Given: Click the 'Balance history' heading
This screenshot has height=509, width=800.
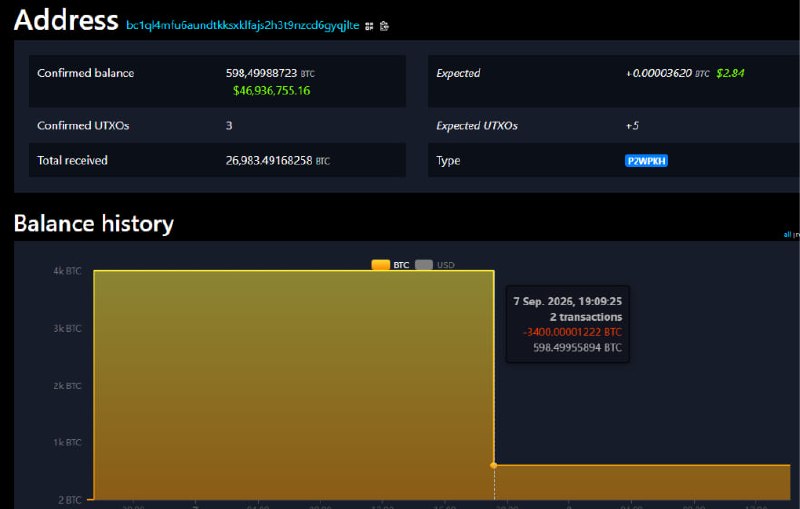Looking at the screenshot, I should (94, 223).
